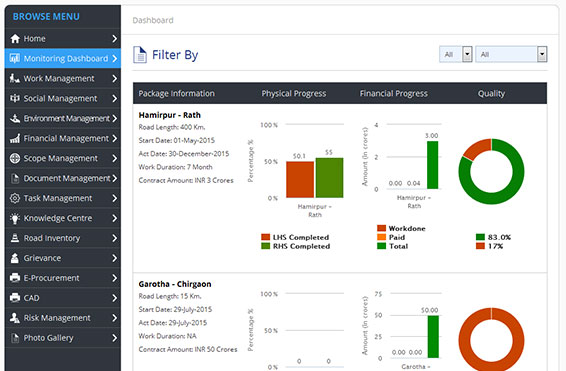Open Risk Management menu item

[63, 318]
